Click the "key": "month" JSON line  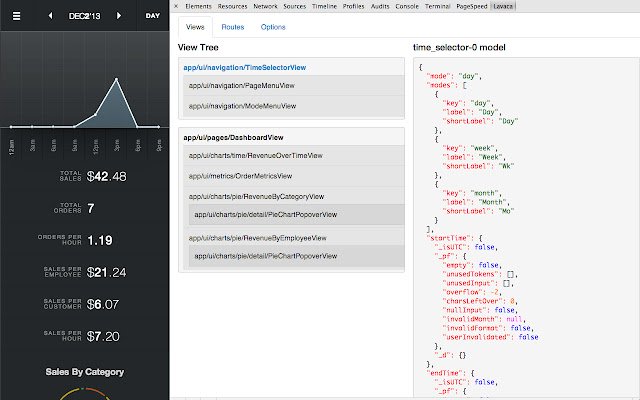(472, 193)
